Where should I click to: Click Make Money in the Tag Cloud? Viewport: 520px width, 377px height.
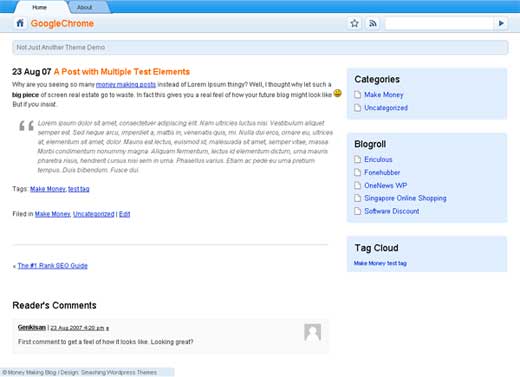click(x=369, y=263)
